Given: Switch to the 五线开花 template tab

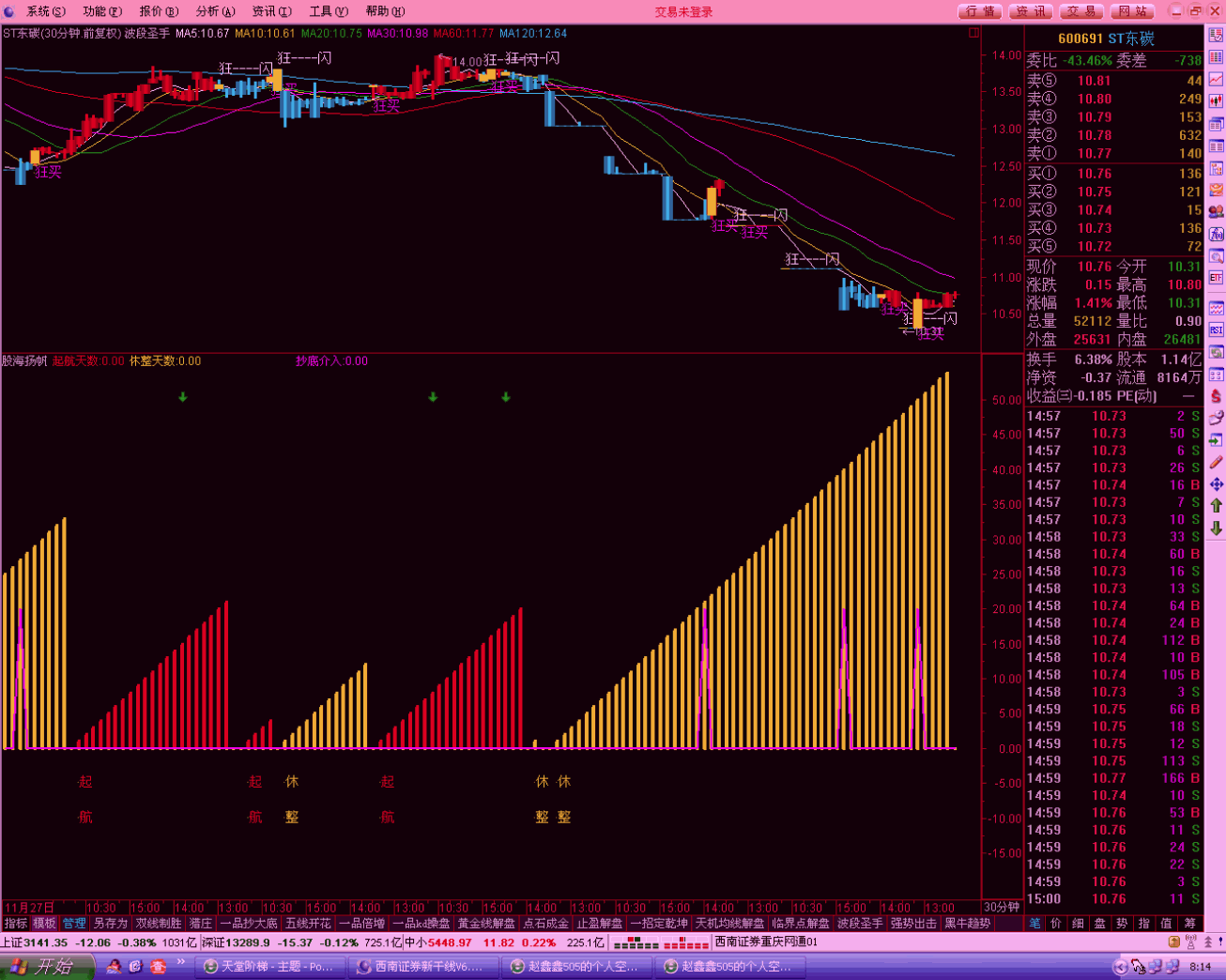Looking at the screenshot, I should (308, 924).
